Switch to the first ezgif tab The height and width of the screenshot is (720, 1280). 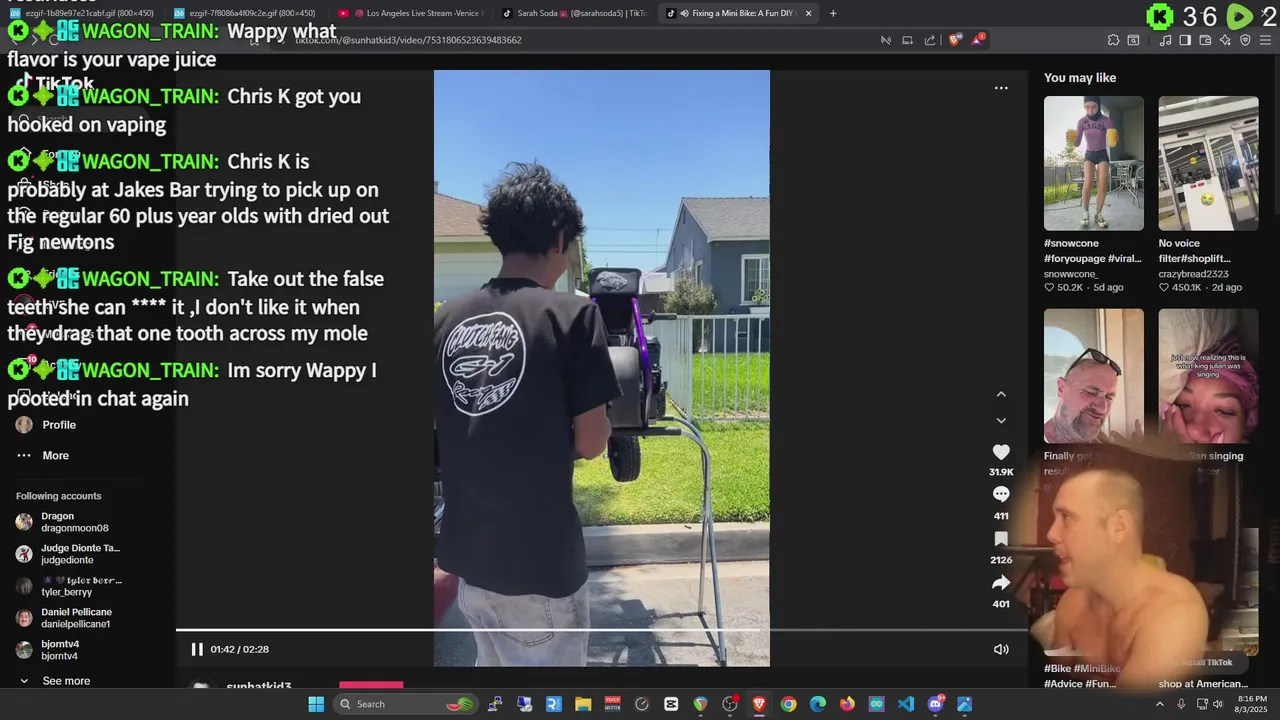[83, 13]
